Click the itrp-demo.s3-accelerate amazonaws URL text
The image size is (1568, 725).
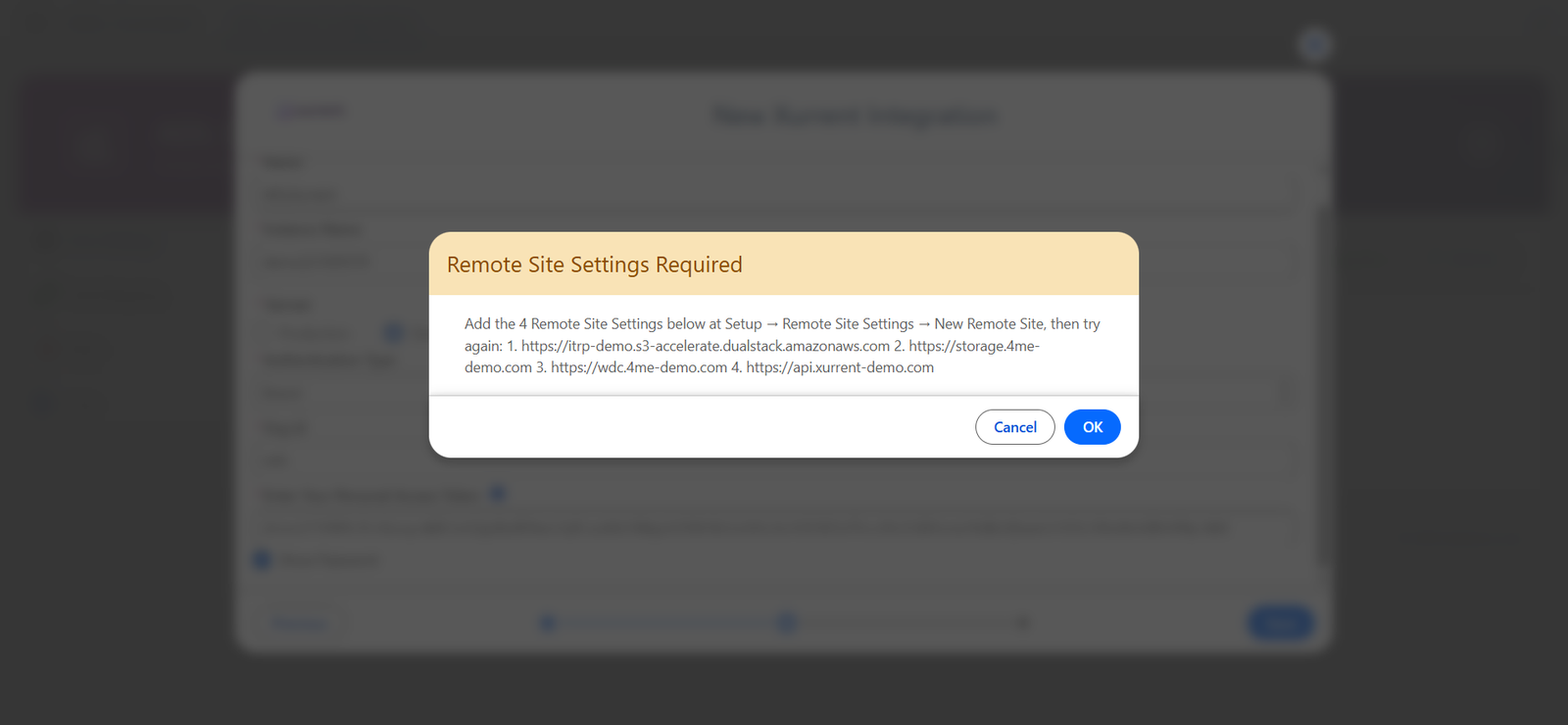coord(706,346)
